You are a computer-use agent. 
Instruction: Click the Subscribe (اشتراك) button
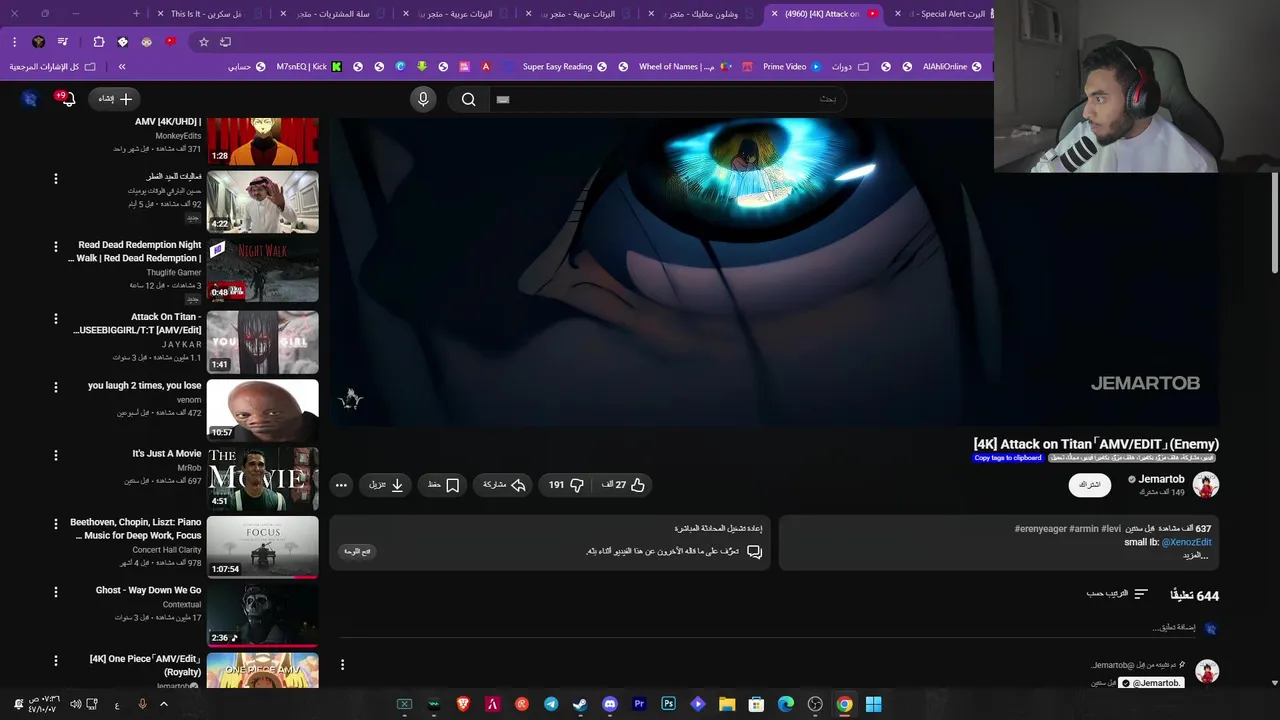(1090, 485)
